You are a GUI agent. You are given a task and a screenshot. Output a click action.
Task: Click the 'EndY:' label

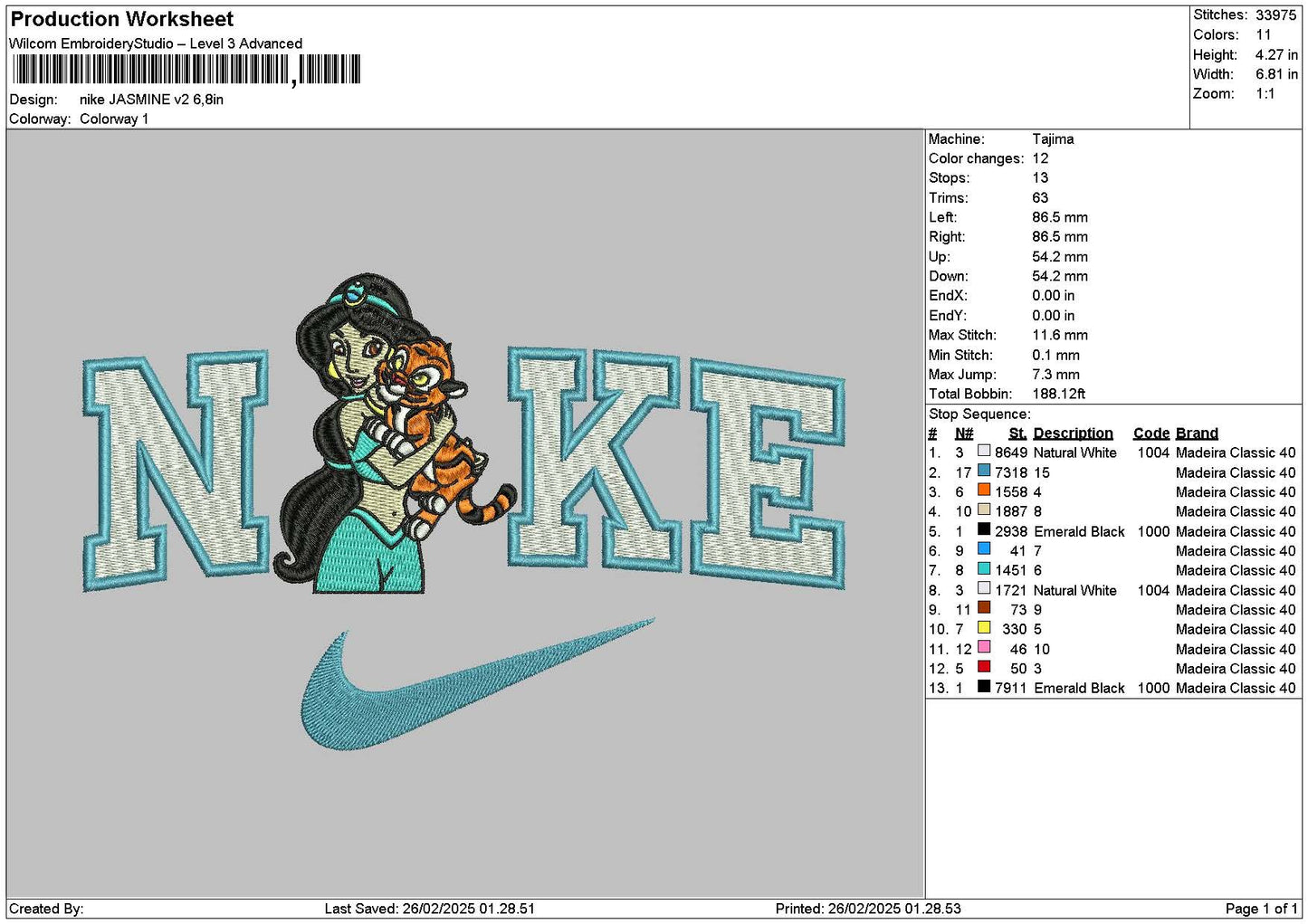pos(948,316)
